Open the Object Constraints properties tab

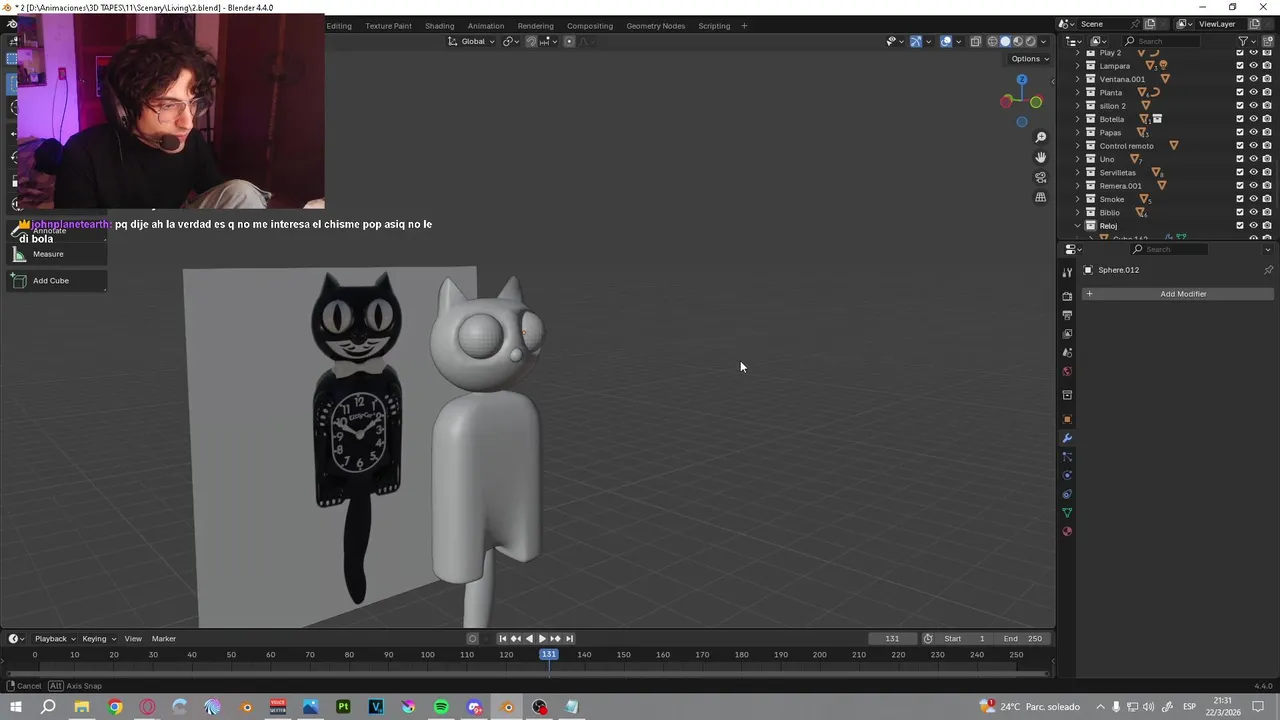pos(1067,494)
